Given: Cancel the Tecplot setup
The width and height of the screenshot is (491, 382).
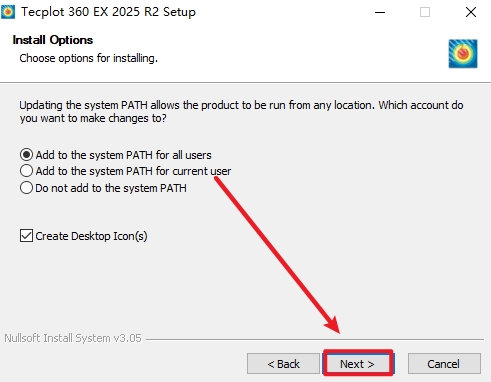Looking at the screenshot, I should pyautogui.click(x=444, y=363).
